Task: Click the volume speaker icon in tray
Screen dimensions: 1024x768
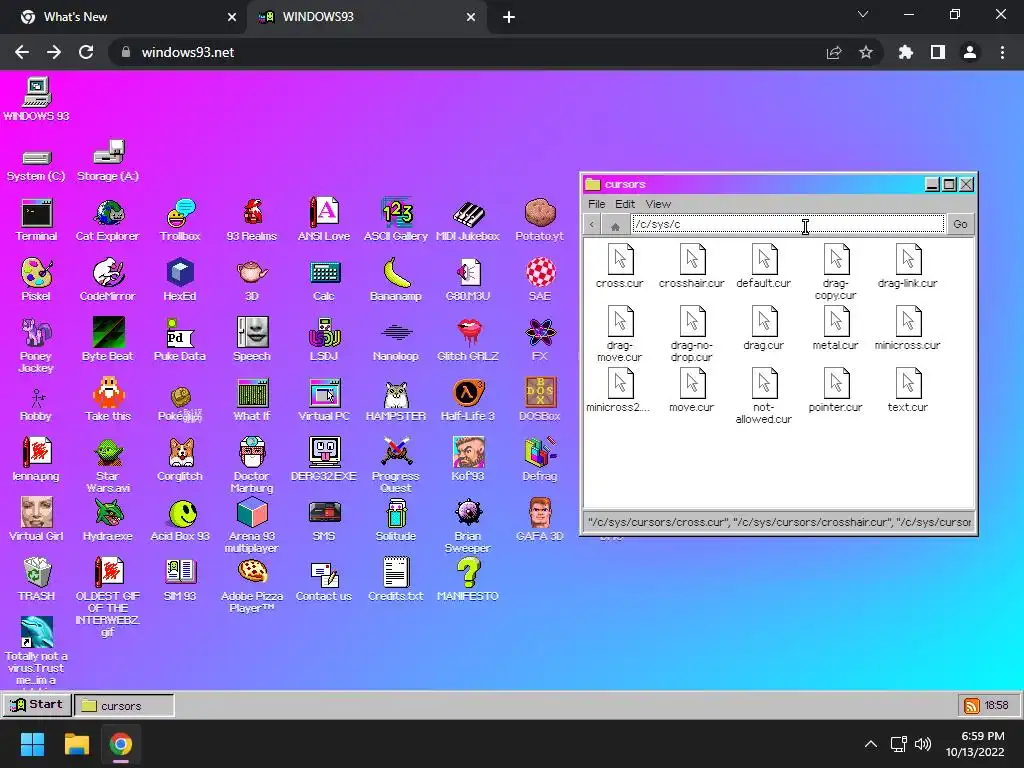Action: [923, 744]
